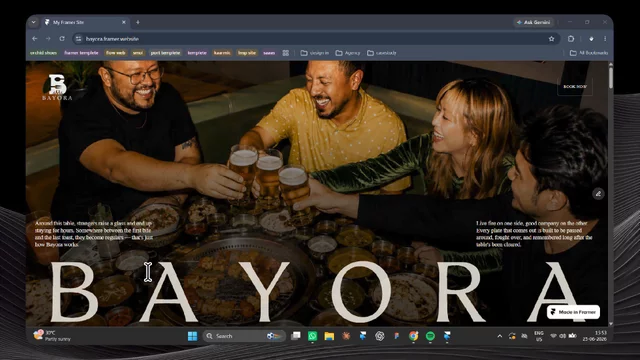Open site information icon in address bar
Image resolution: width=640 pixels, height=360 pixels.
[x=78, y=39]
